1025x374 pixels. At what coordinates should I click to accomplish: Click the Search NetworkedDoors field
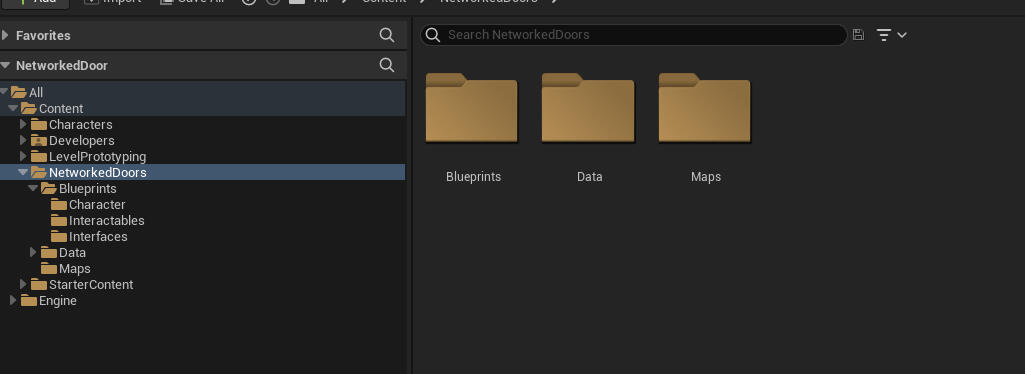[x=633, y=35]
